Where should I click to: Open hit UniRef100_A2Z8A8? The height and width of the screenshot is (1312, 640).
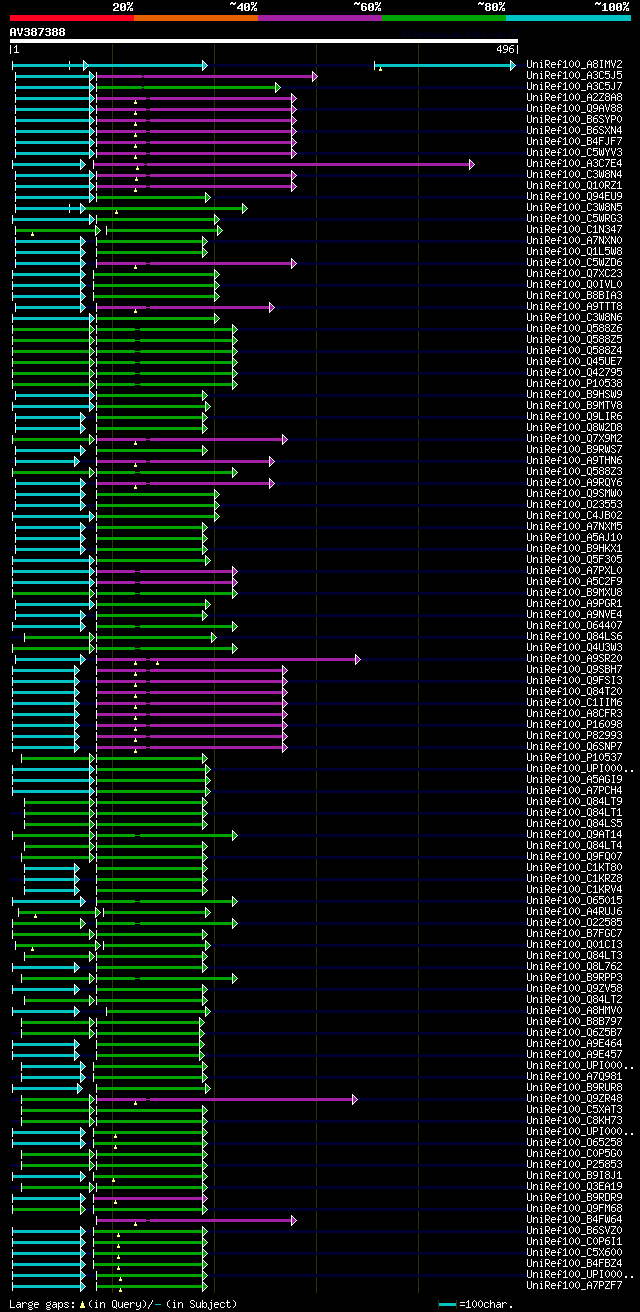(x=576, y=97)
